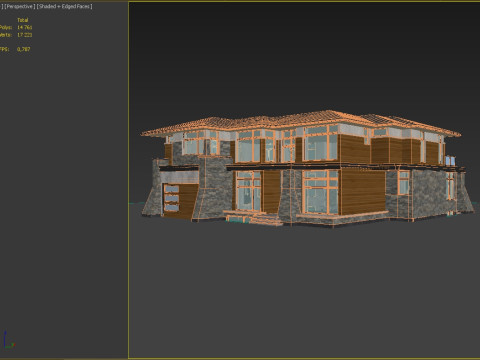Open the [Shaded + Edged Faces] shading menu
480x360 pixels.
tap(64, 6)
